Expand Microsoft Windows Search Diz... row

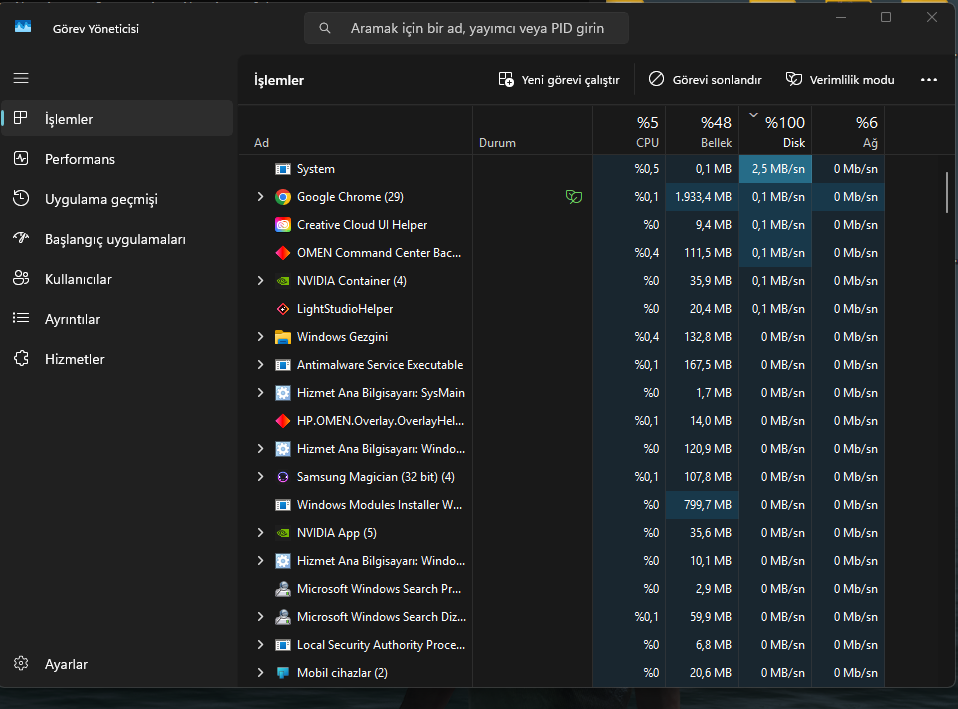pos(260,617)
